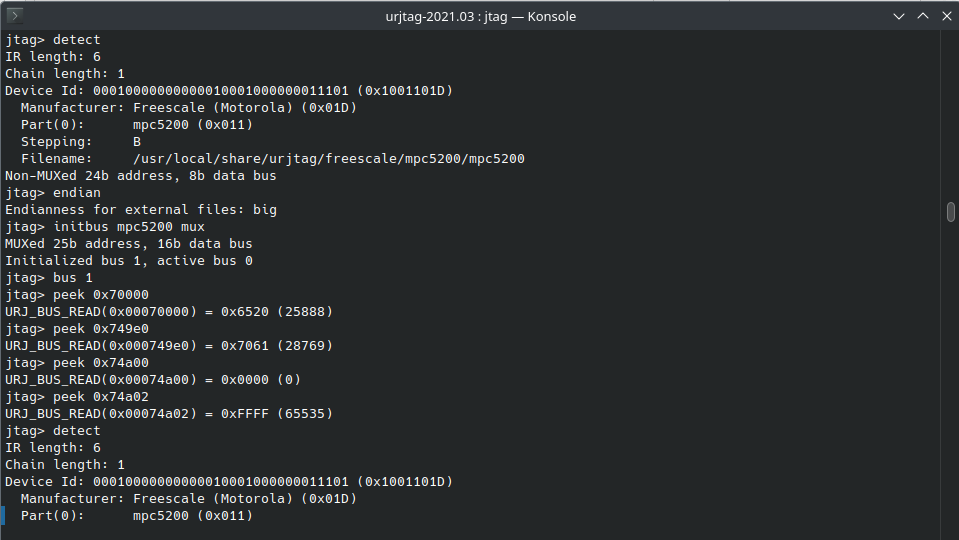Close the urjtag Konsole window
The width and height of the screenshot is (959, 540).
pyautogui.click(x=946, y=17)
